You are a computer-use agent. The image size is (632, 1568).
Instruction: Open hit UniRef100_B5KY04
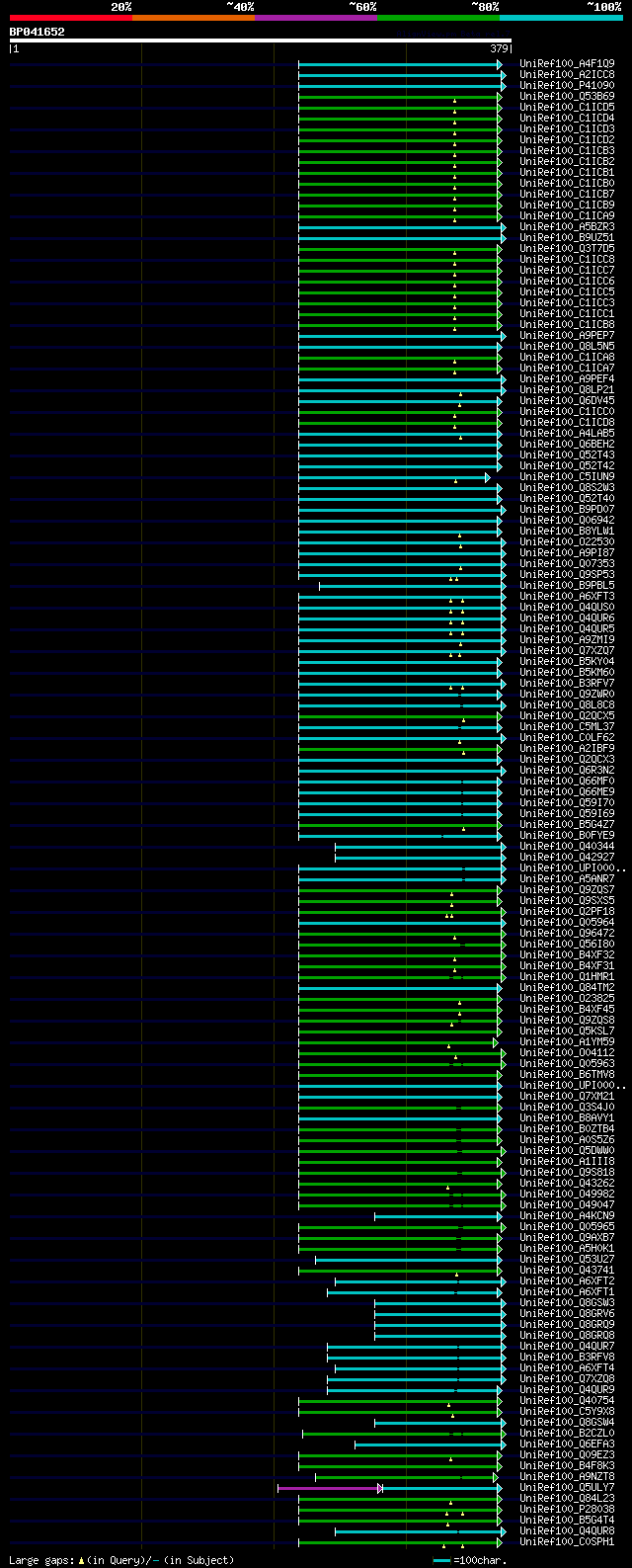pos(567,661)
